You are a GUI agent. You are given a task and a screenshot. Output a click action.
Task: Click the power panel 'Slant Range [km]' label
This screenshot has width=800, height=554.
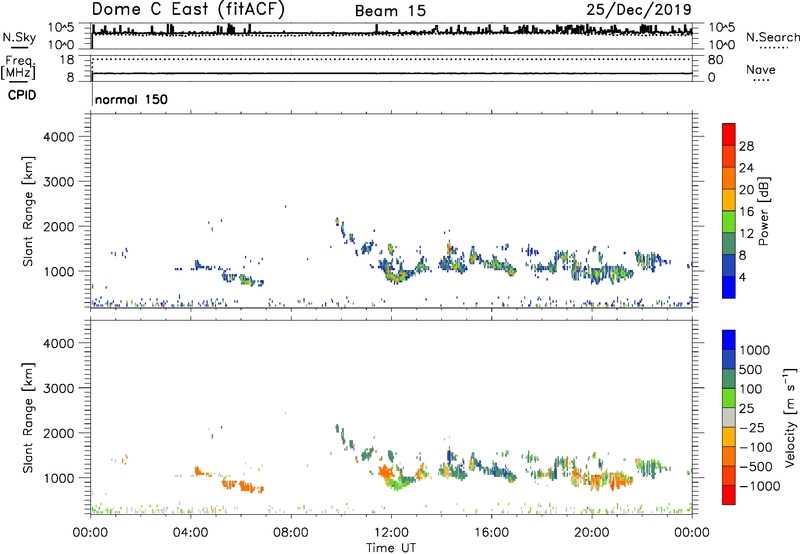pyautogui.click(x=28, y=211)
